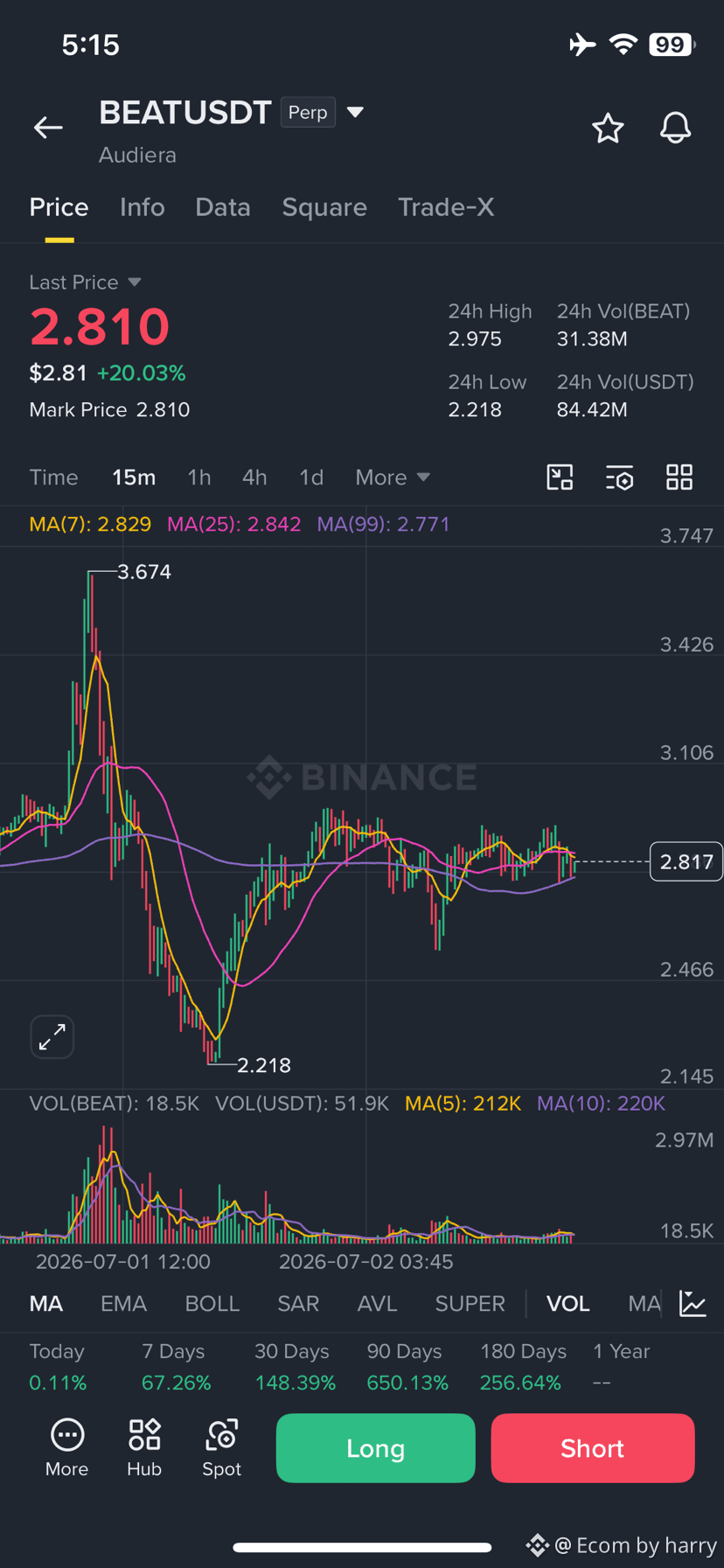Screen dimensions: 724x1568
Task: Tap the Long button
Action: [376, 1448]
